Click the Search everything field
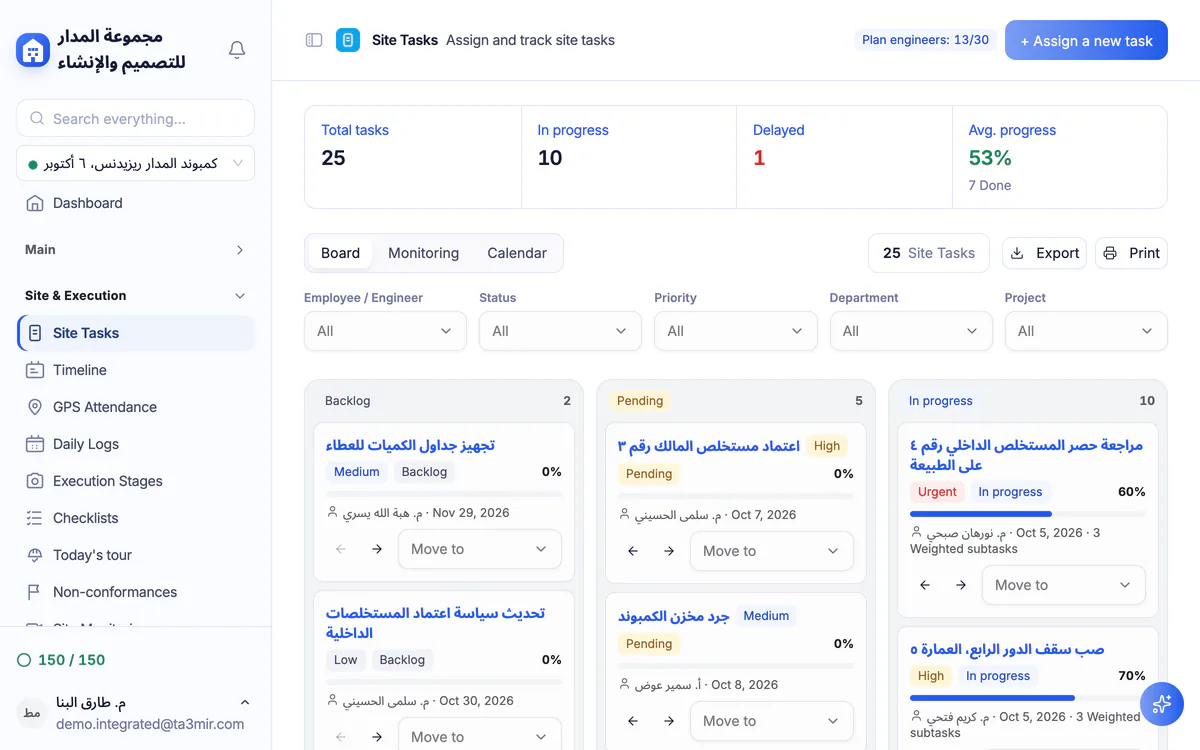Image resolution: width=1200 pixels, height=750 pixels. [135, 118]
